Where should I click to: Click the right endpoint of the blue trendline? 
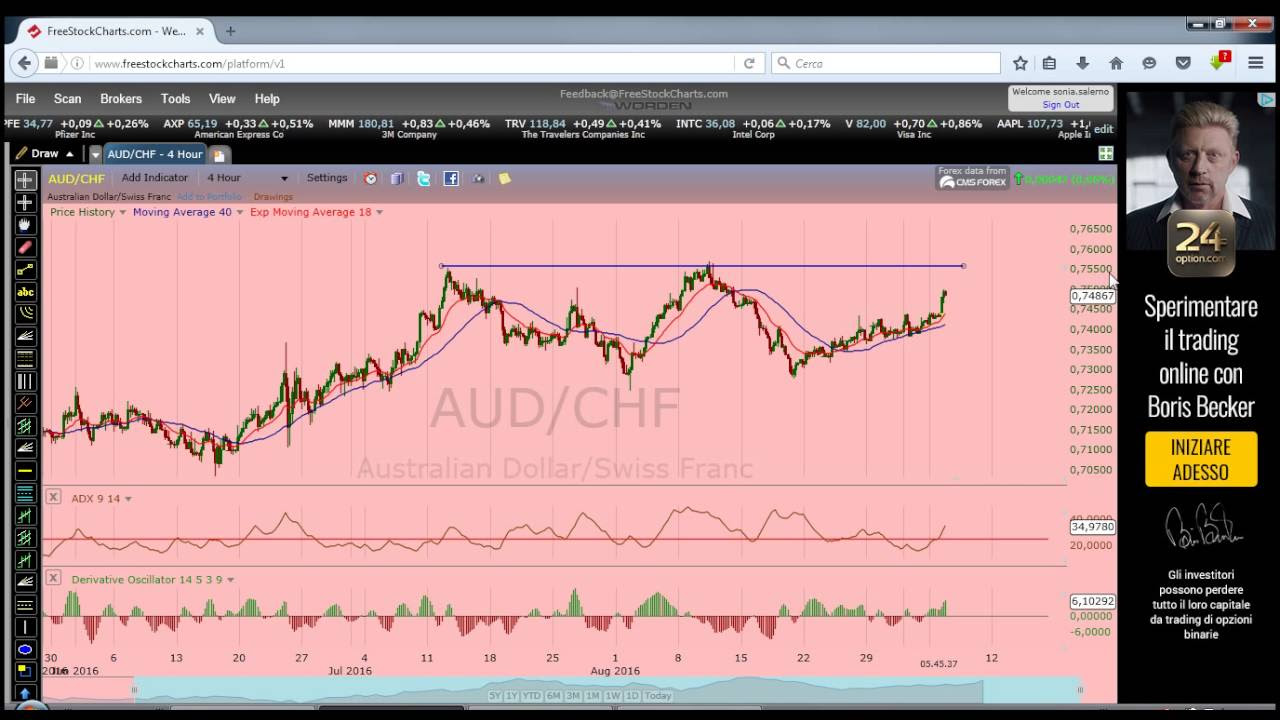click(x=963, y=266)
